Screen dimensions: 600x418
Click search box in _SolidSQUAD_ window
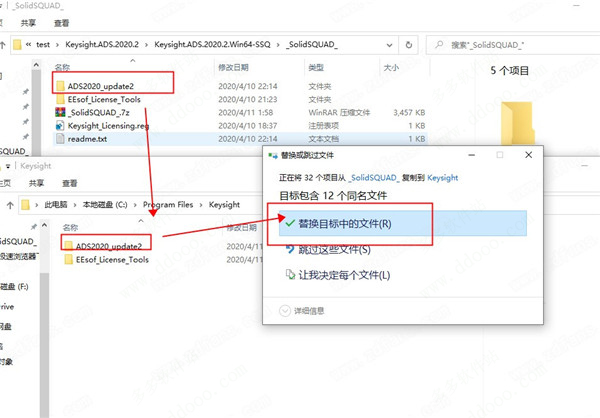click(513, 45)
